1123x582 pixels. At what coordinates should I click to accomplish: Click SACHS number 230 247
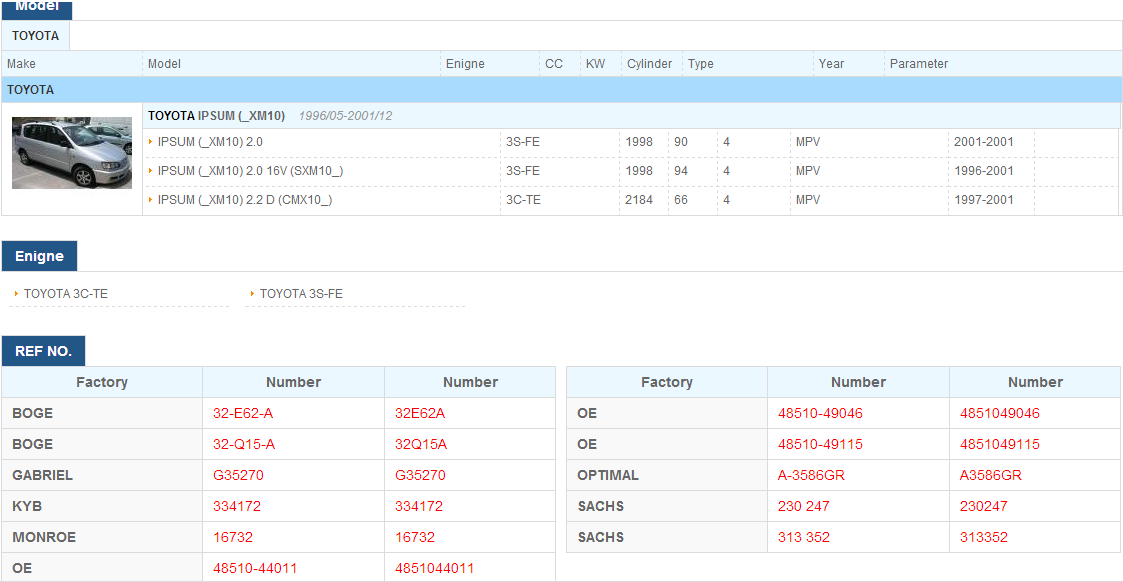[804, 506]
